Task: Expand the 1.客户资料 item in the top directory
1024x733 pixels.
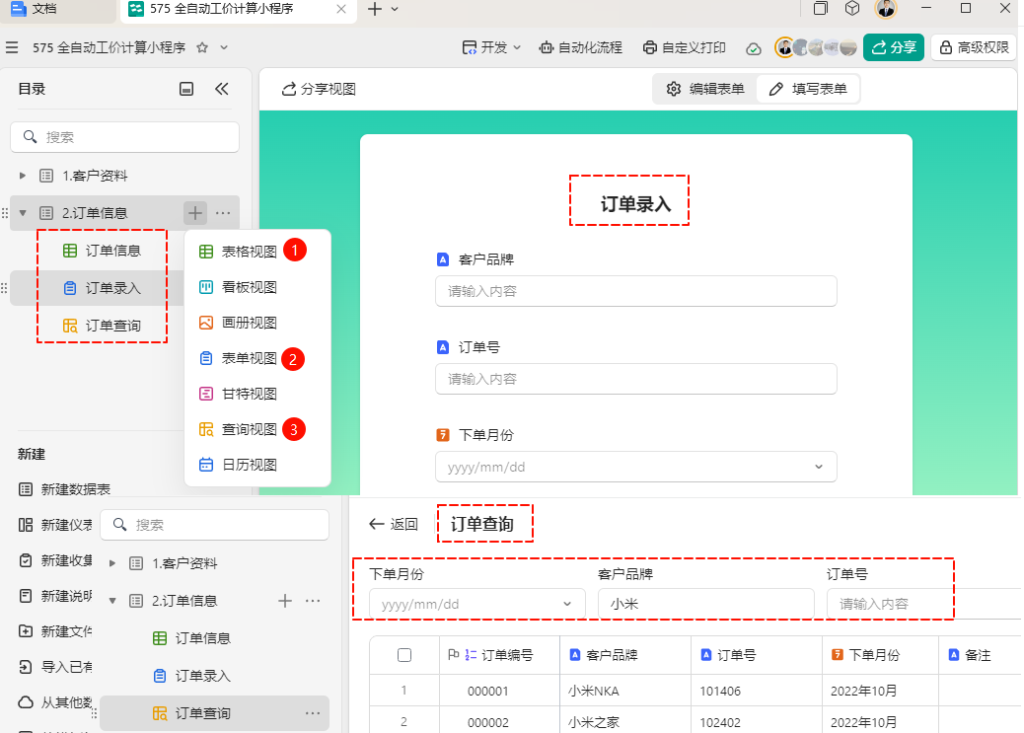Action: (22, 176)
